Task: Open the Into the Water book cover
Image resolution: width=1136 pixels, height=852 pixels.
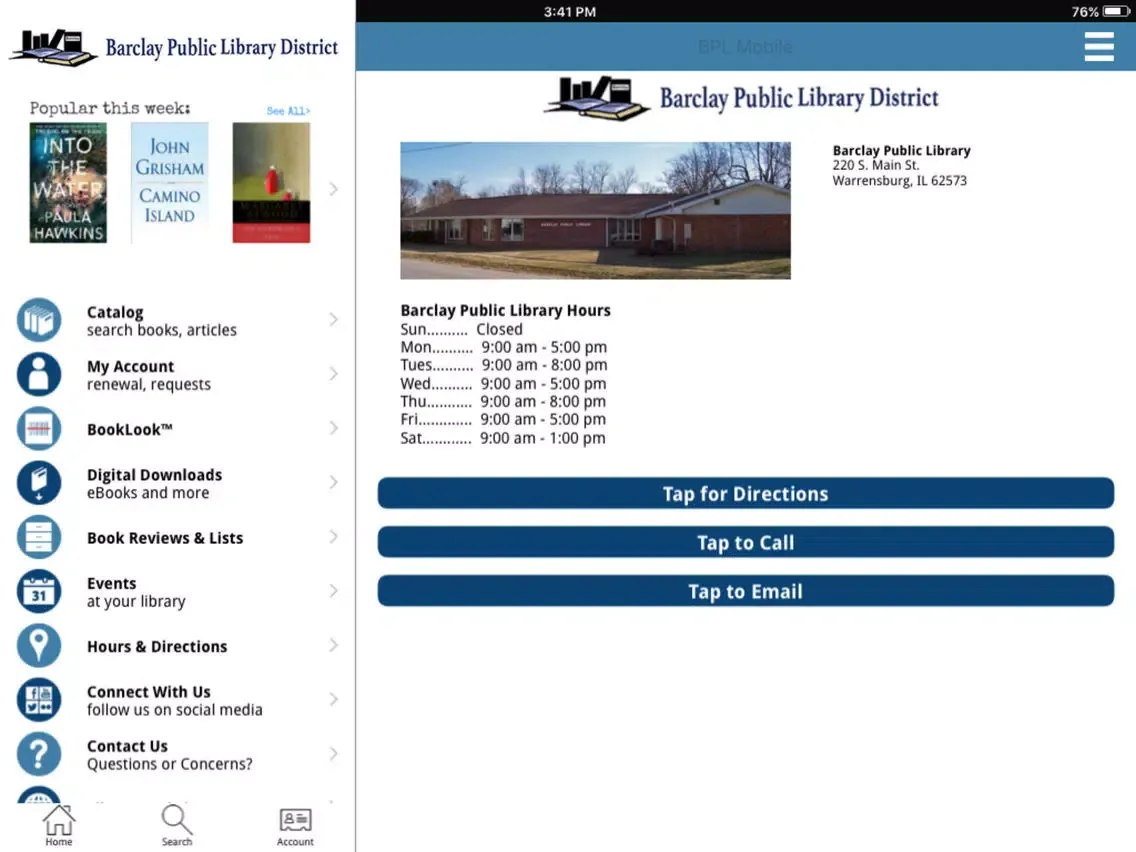Action: coord(68,183)
